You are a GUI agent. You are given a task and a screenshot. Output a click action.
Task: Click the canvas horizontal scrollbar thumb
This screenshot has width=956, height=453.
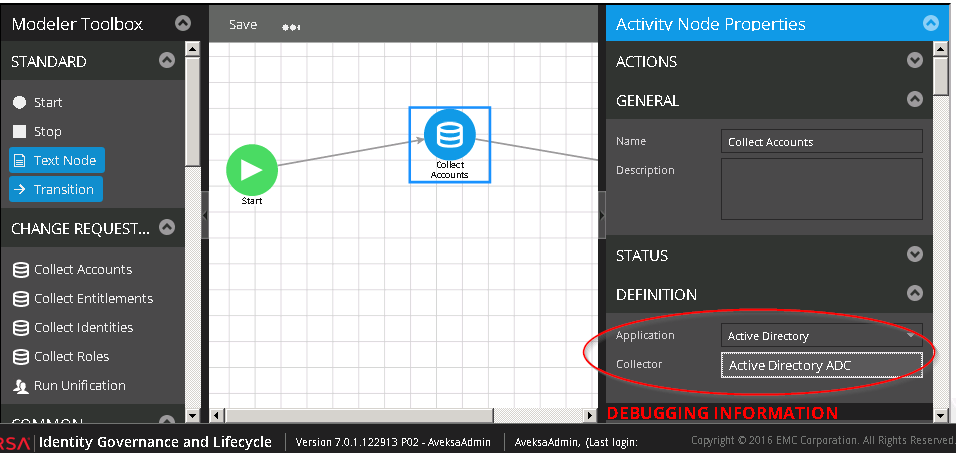click(358, 416)
